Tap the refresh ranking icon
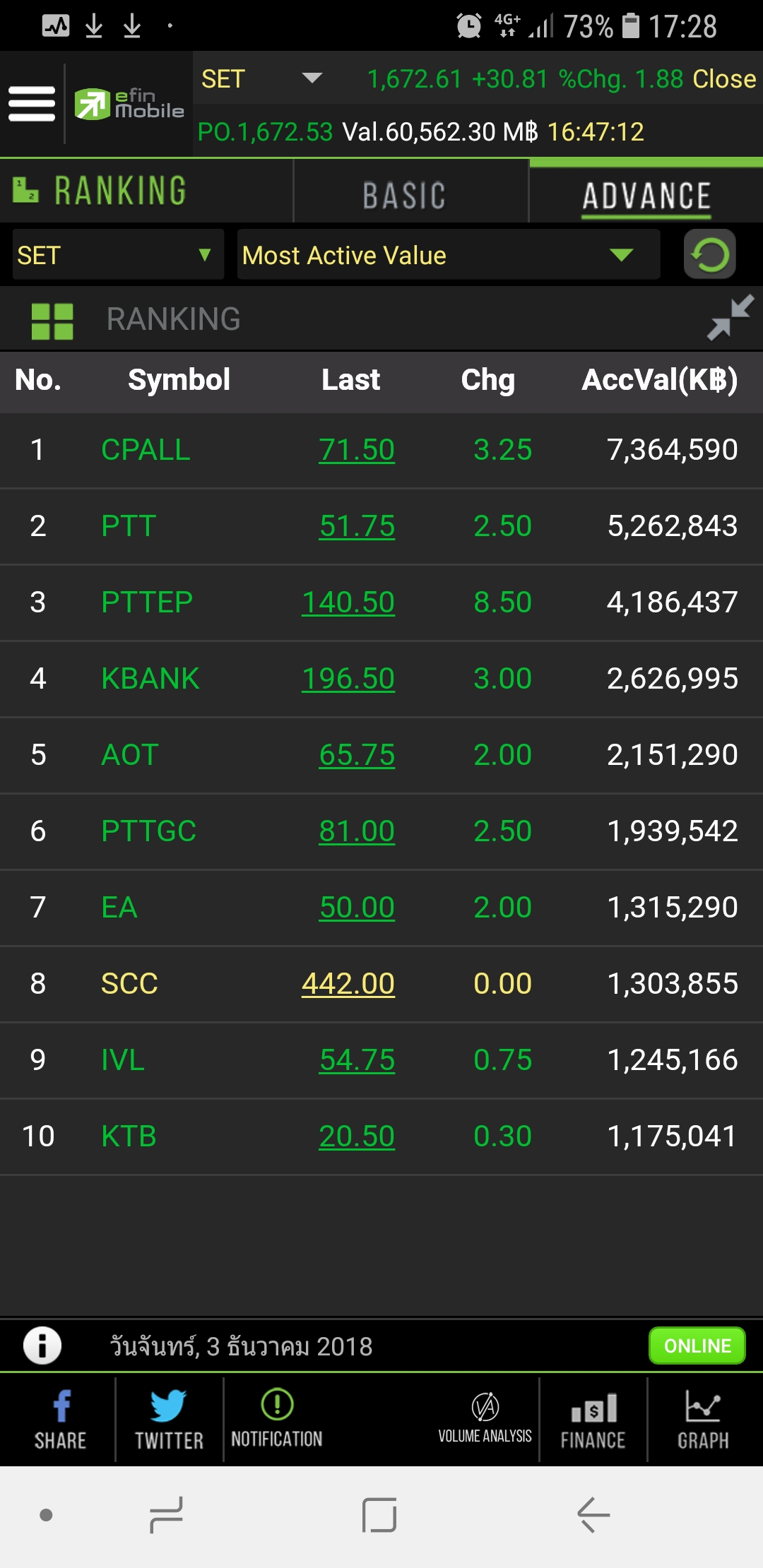 [709, 254]
